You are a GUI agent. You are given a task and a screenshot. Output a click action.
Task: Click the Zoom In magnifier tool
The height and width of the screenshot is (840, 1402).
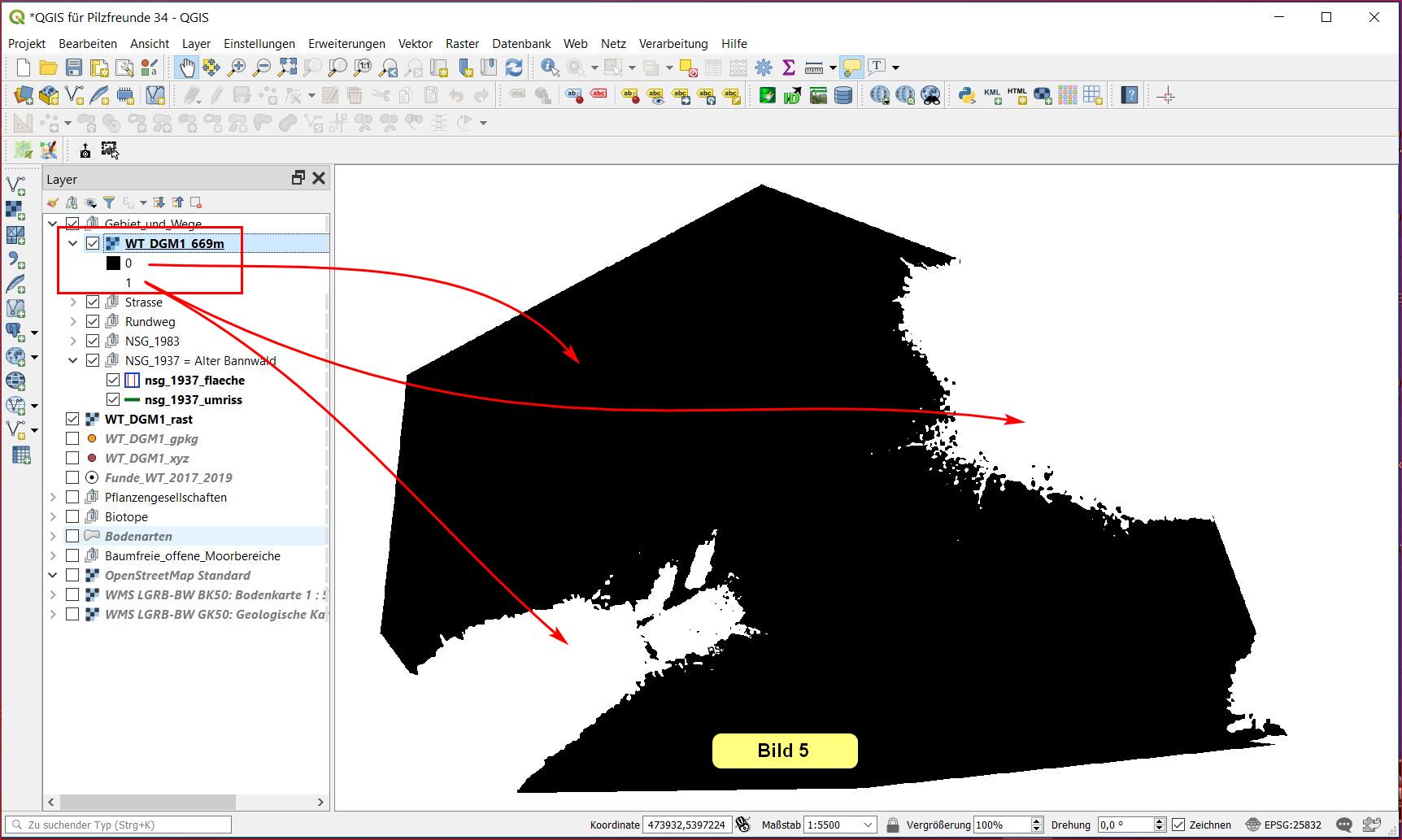237,67
